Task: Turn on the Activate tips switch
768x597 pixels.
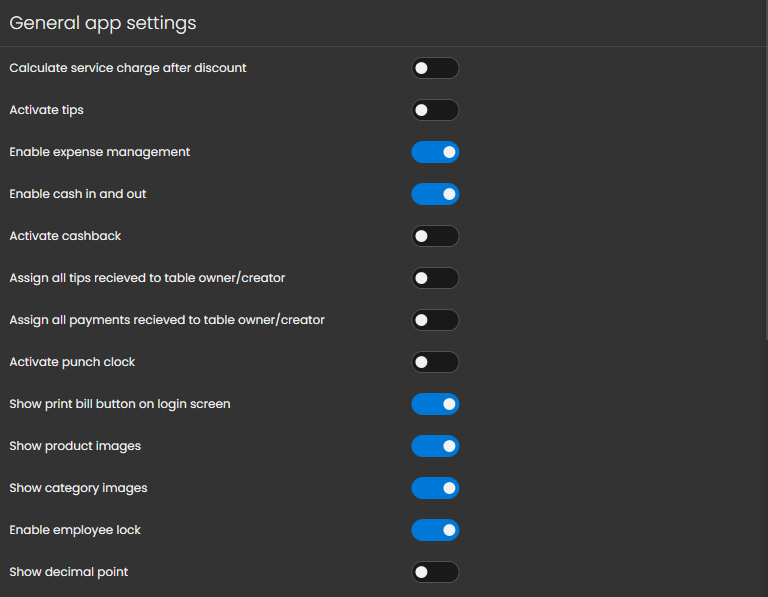Action: click(435, 110)
